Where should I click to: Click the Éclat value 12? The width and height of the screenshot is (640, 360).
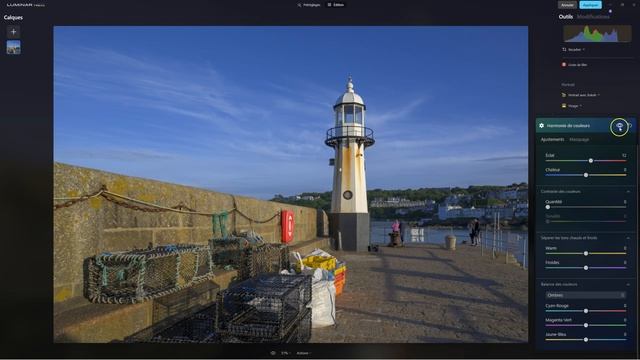click(x=624, y=156)
